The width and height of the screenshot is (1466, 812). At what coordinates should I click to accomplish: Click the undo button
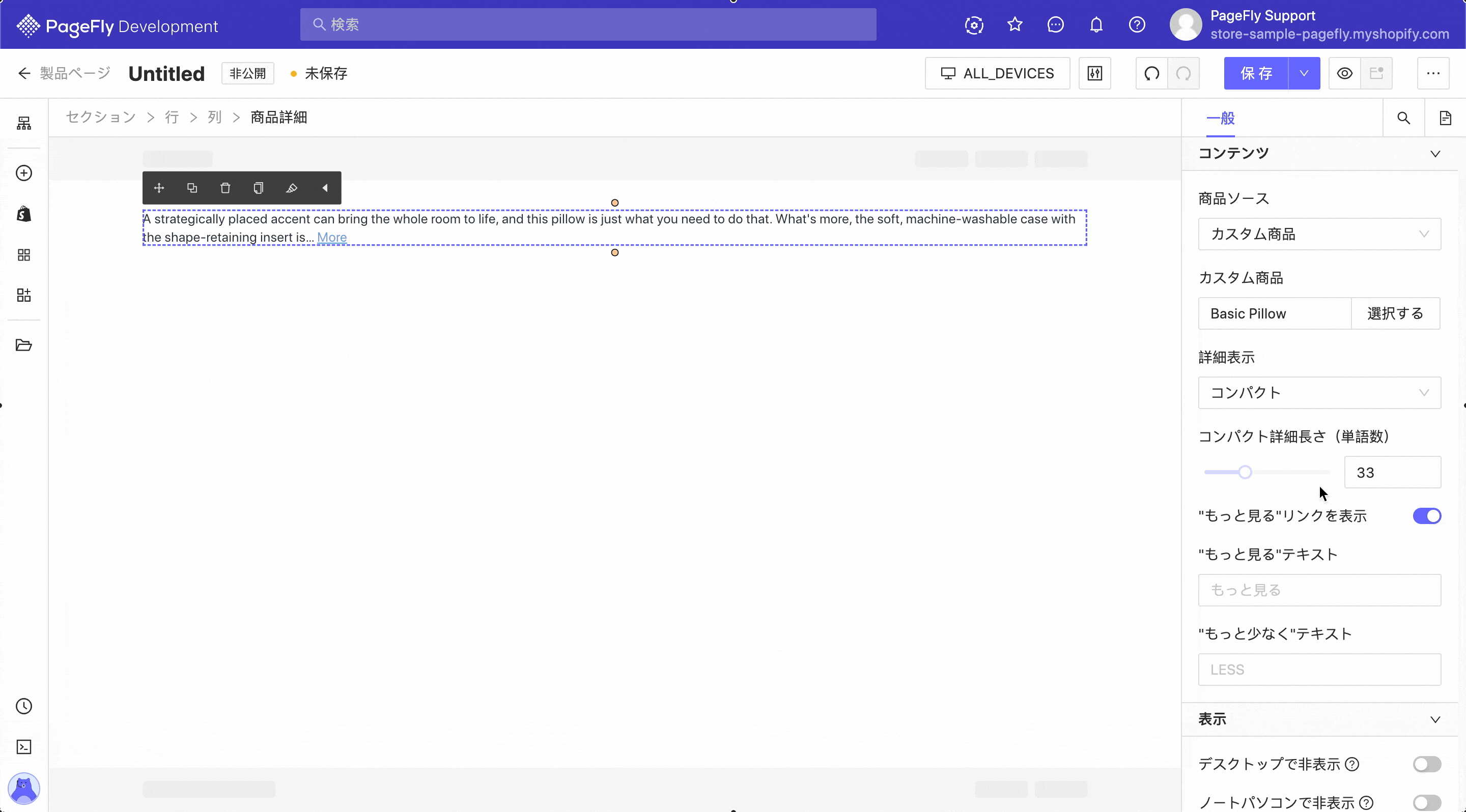(1152, 73)
